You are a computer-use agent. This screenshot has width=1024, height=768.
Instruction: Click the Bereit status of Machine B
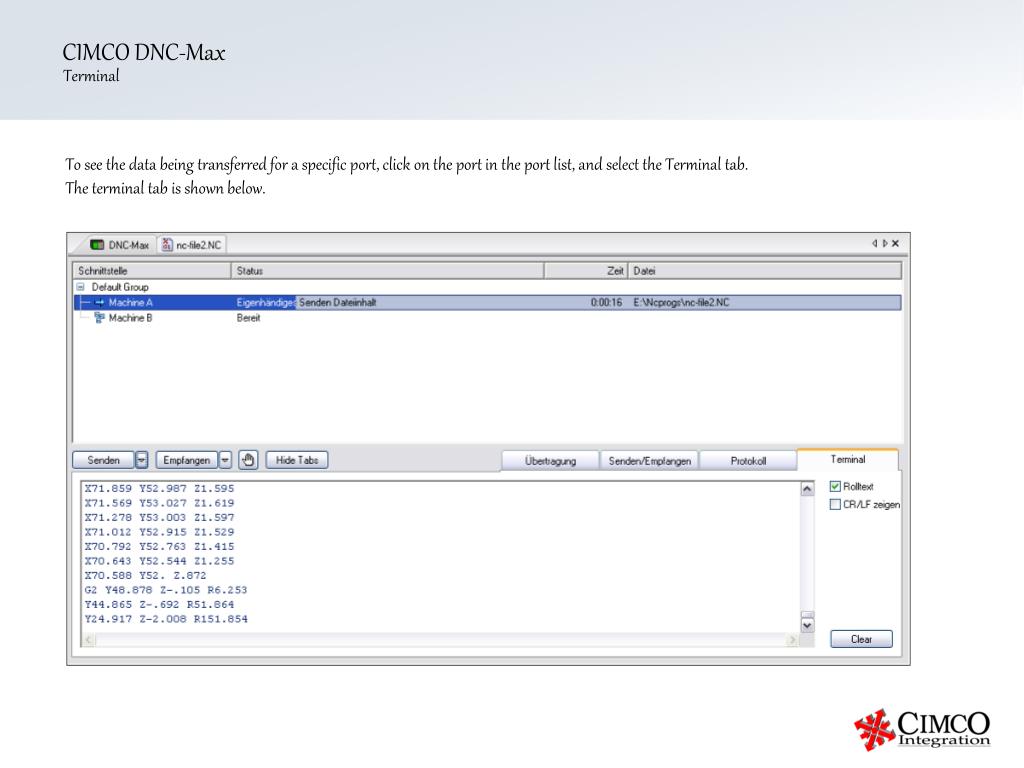pyautogui.click(x=248, y=318)
